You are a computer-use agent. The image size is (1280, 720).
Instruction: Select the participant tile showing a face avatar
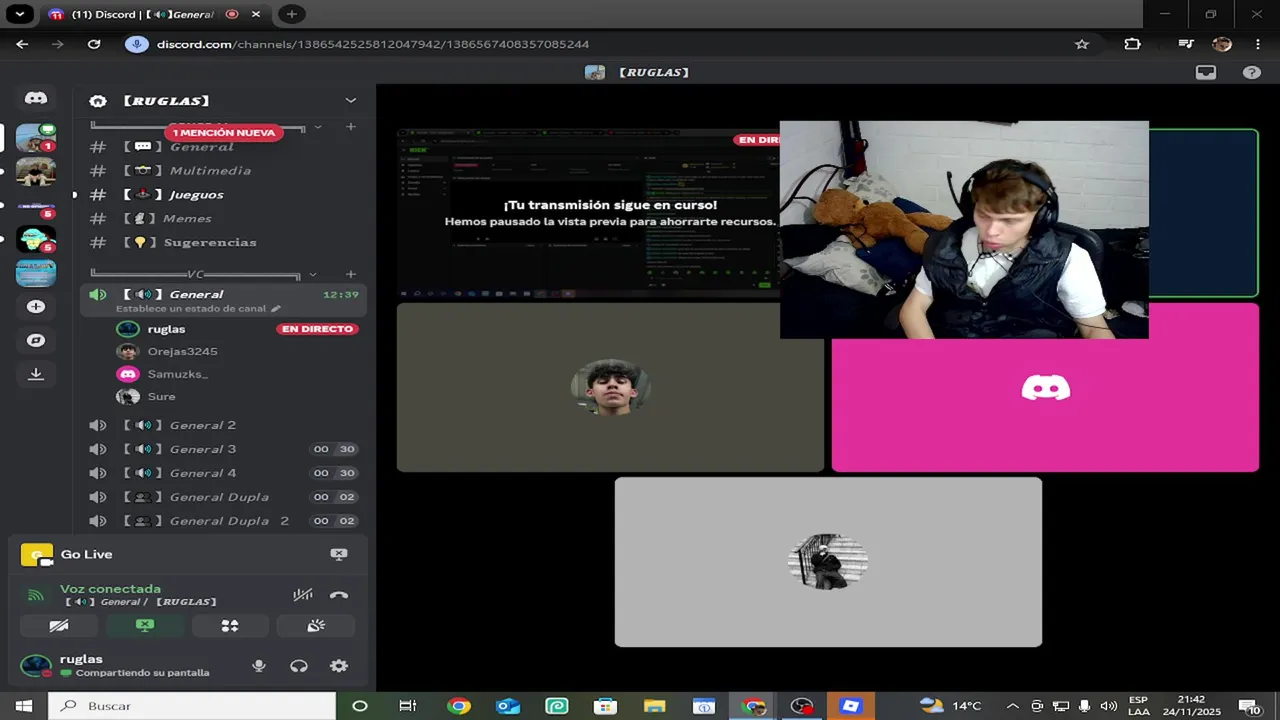(x=610, y=387)
